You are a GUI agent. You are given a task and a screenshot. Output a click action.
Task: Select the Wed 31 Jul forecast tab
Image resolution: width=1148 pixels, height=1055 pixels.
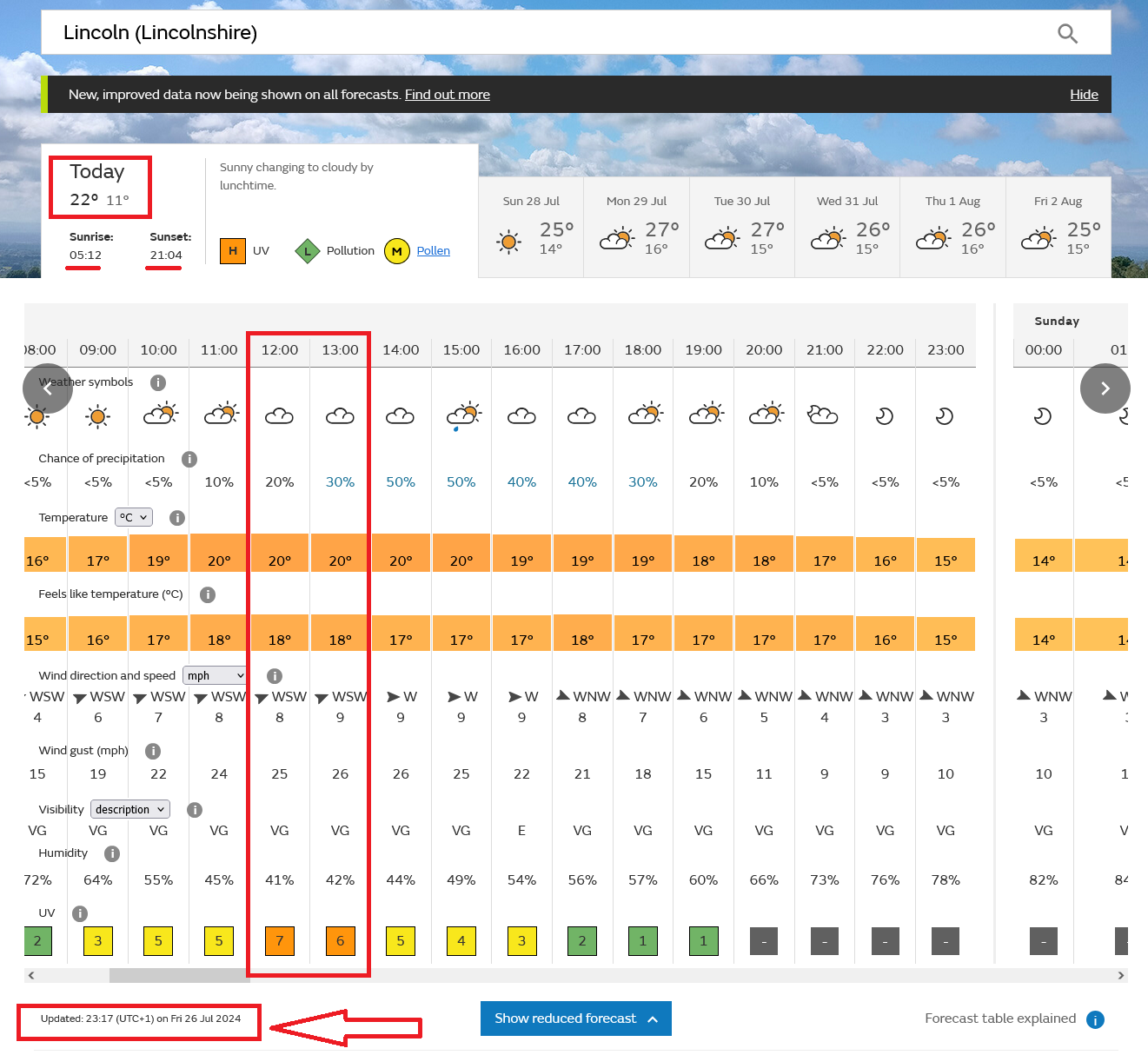[847, 227]
